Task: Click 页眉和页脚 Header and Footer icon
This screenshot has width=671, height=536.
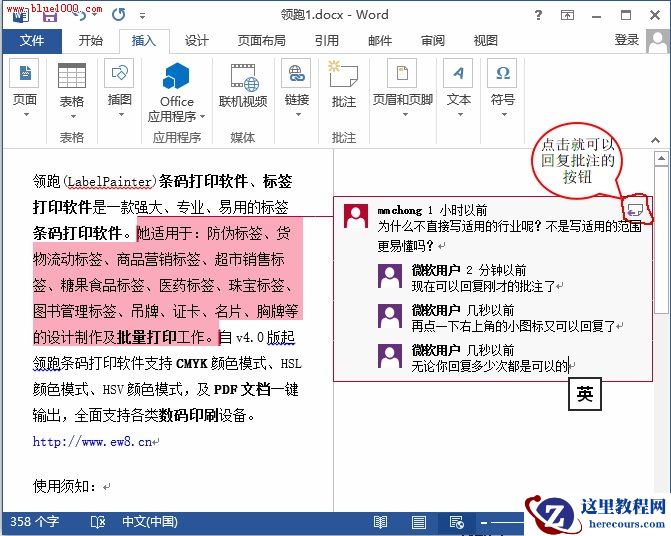Action: (x=402, y=73)
